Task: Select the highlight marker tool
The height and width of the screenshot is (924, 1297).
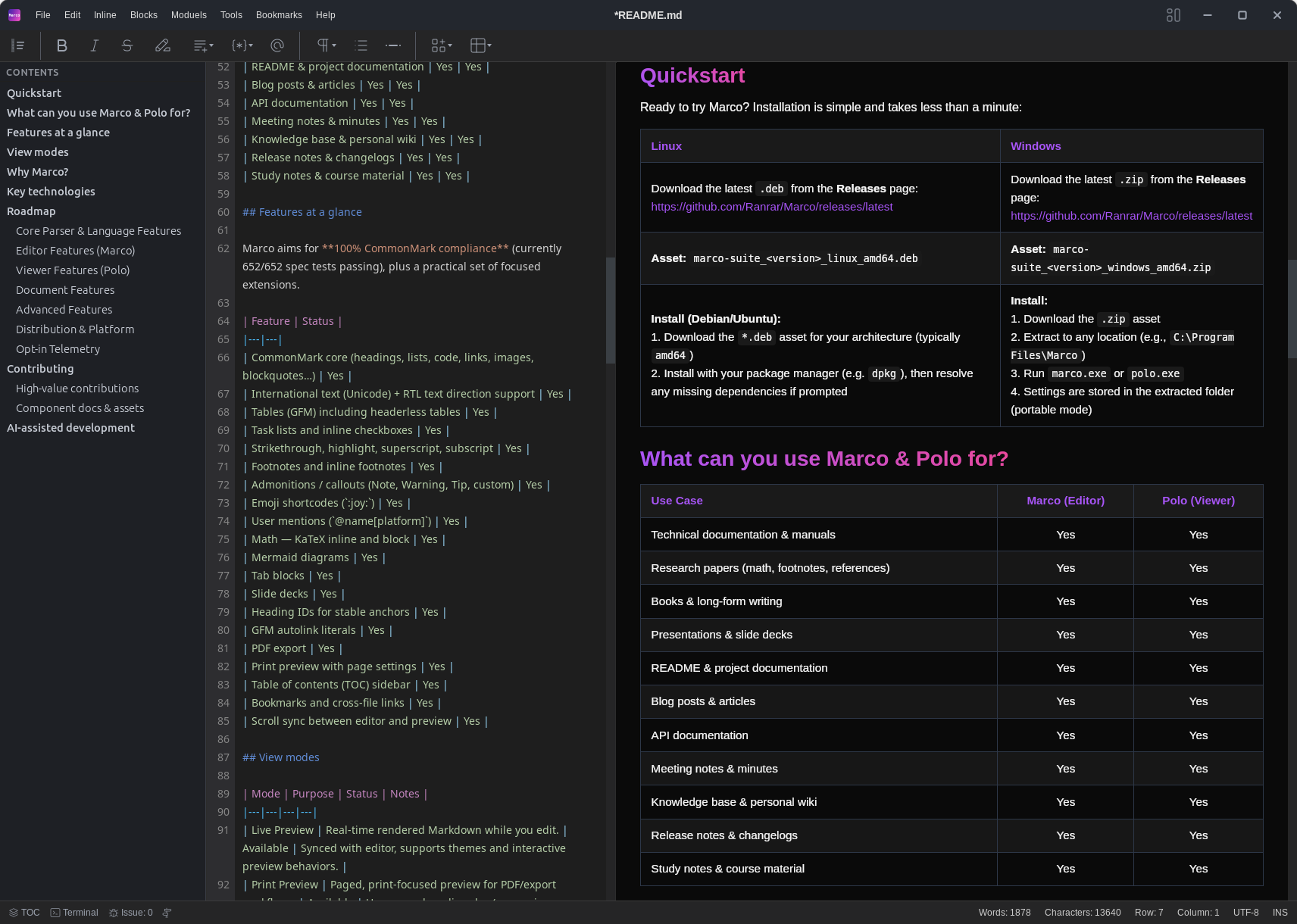Action: (x=163, y=45)
